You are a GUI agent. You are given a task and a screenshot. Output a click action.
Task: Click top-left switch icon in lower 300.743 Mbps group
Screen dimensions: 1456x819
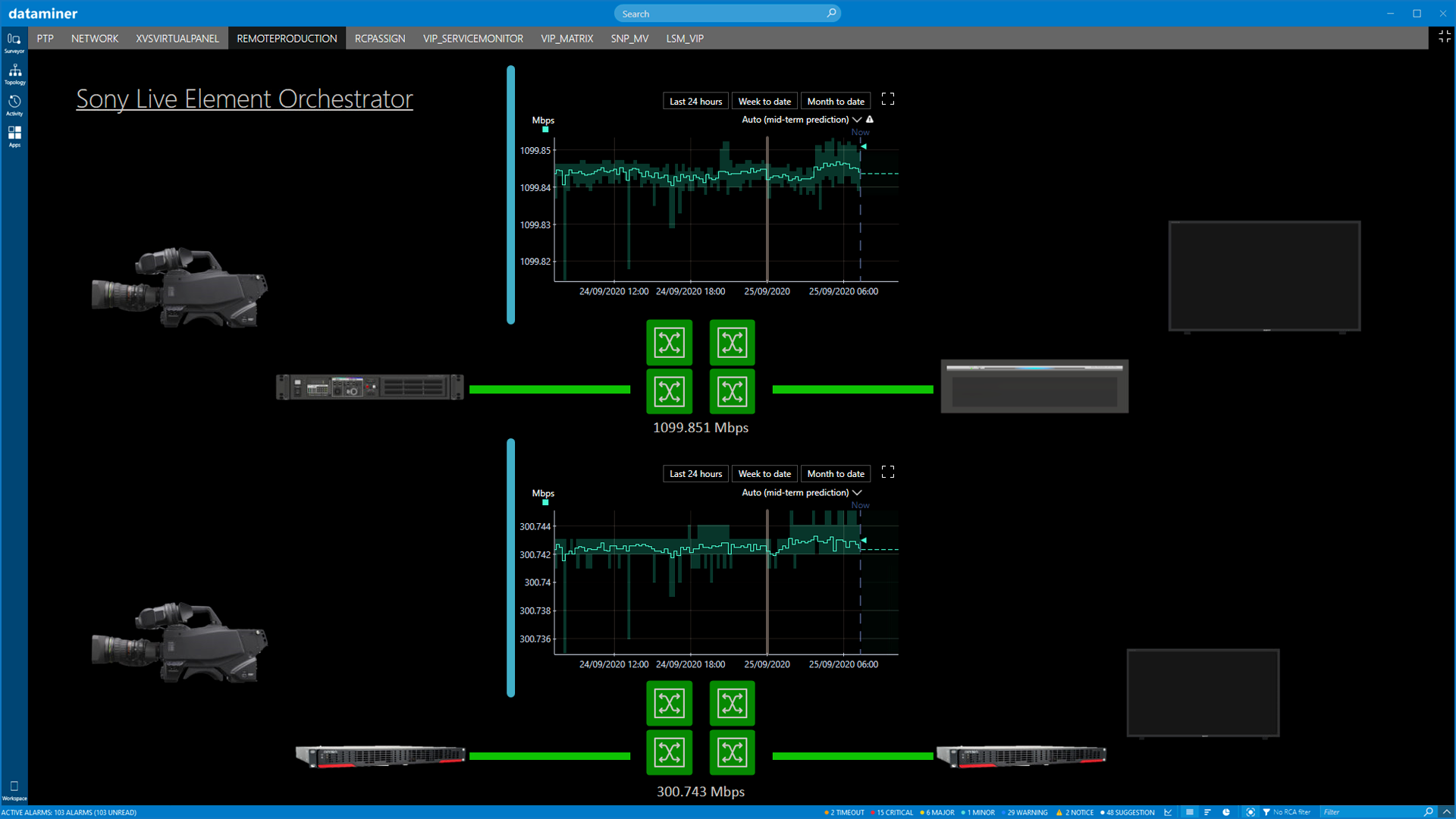(x=669, y=704)
